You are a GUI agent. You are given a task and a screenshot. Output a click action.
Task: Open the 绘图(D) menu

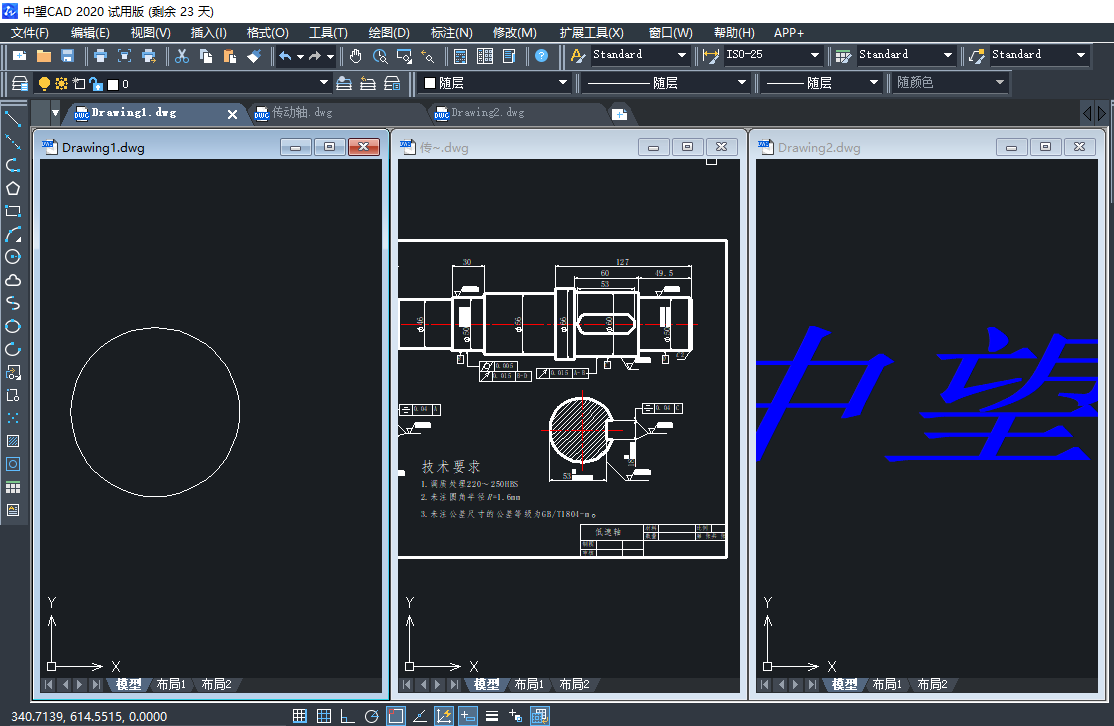click(x=389, y=33)
